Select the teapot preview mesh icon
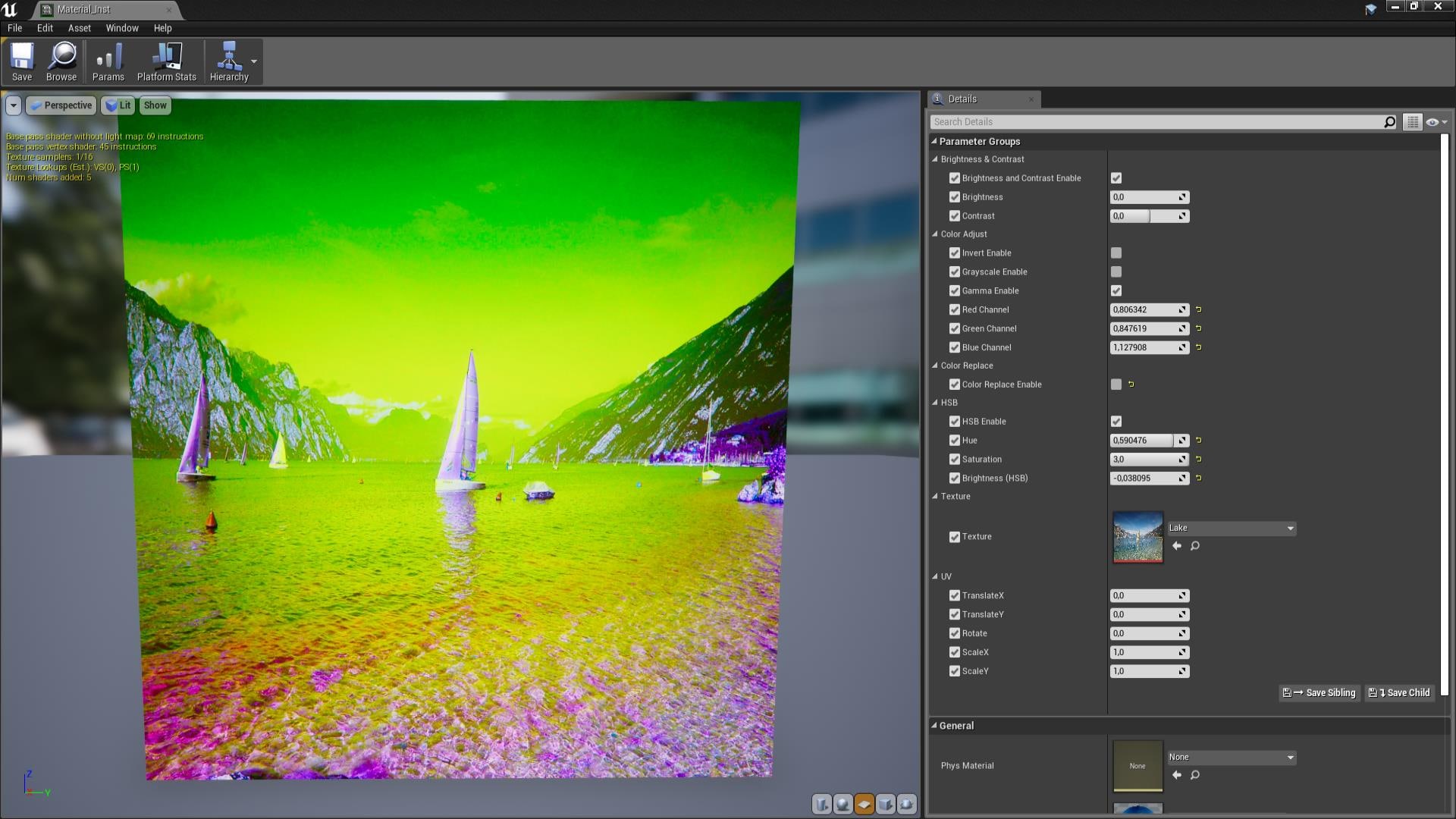 point(907,805)
